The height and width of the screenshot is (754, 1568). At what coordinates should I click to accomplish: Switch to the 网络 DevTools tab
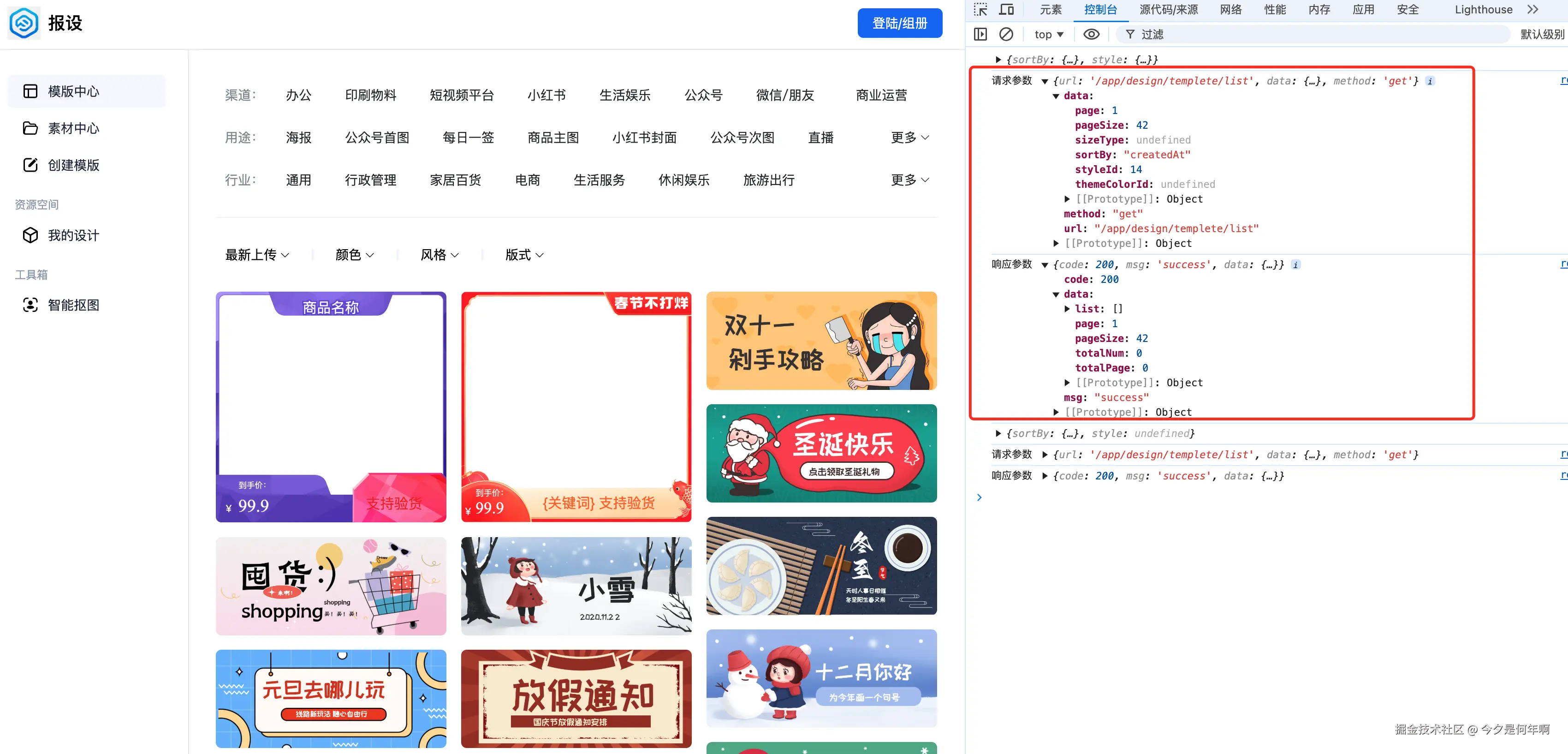point(1230,10)
